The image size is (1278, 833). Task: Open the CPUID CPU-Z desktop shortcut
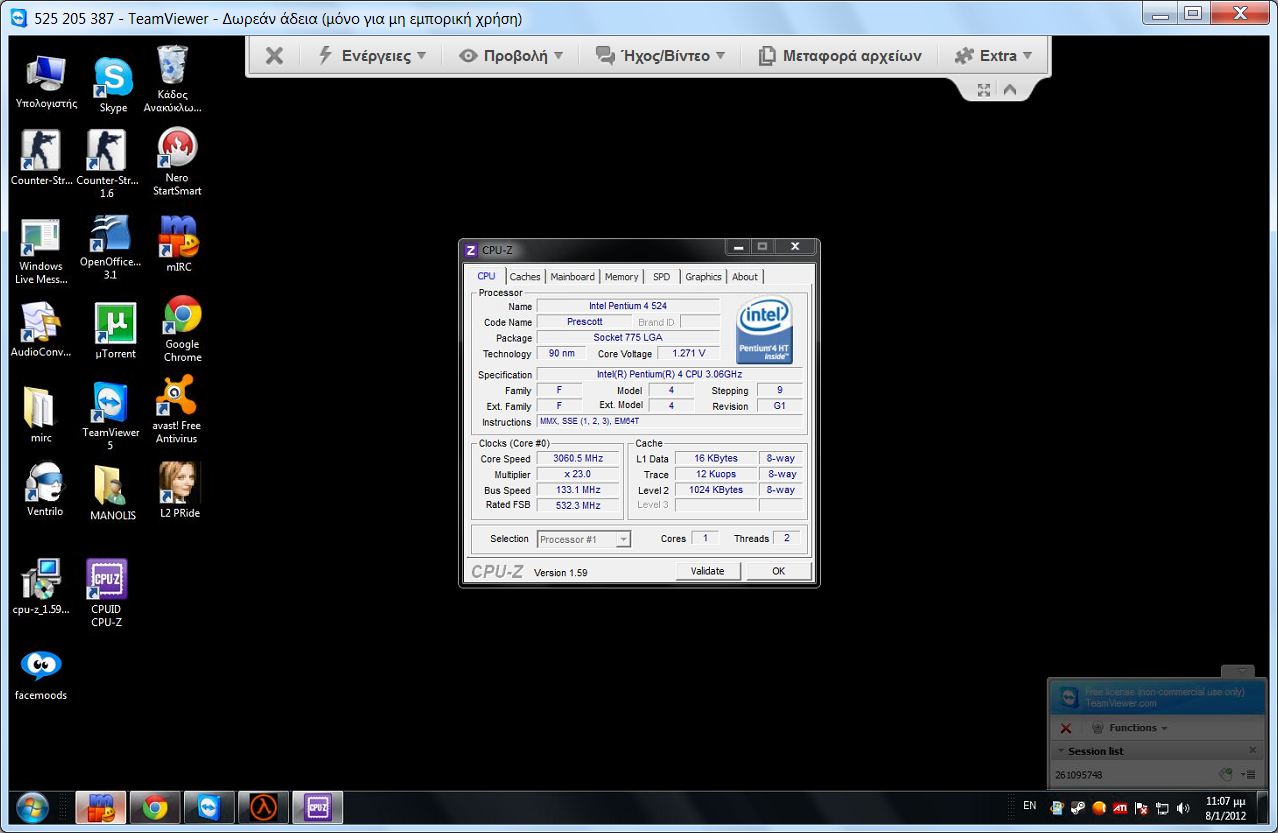(x=106, y=593)
